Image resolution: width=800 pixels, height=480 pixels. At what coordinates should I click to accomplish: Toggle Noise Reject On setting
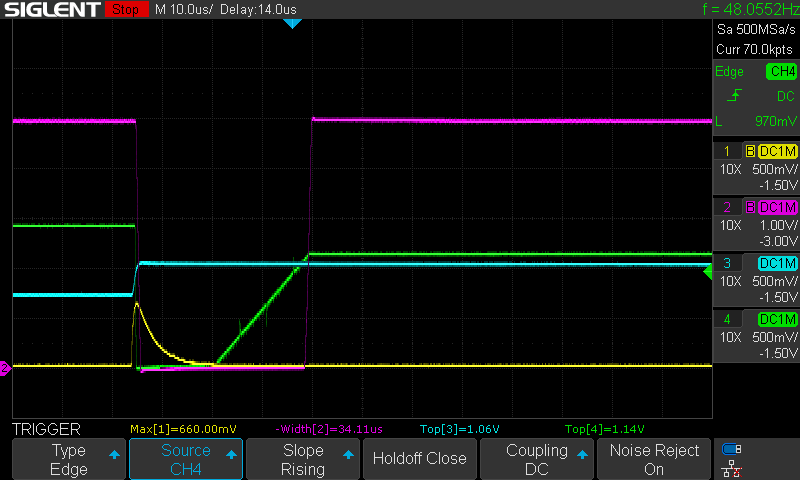point(654,459)
